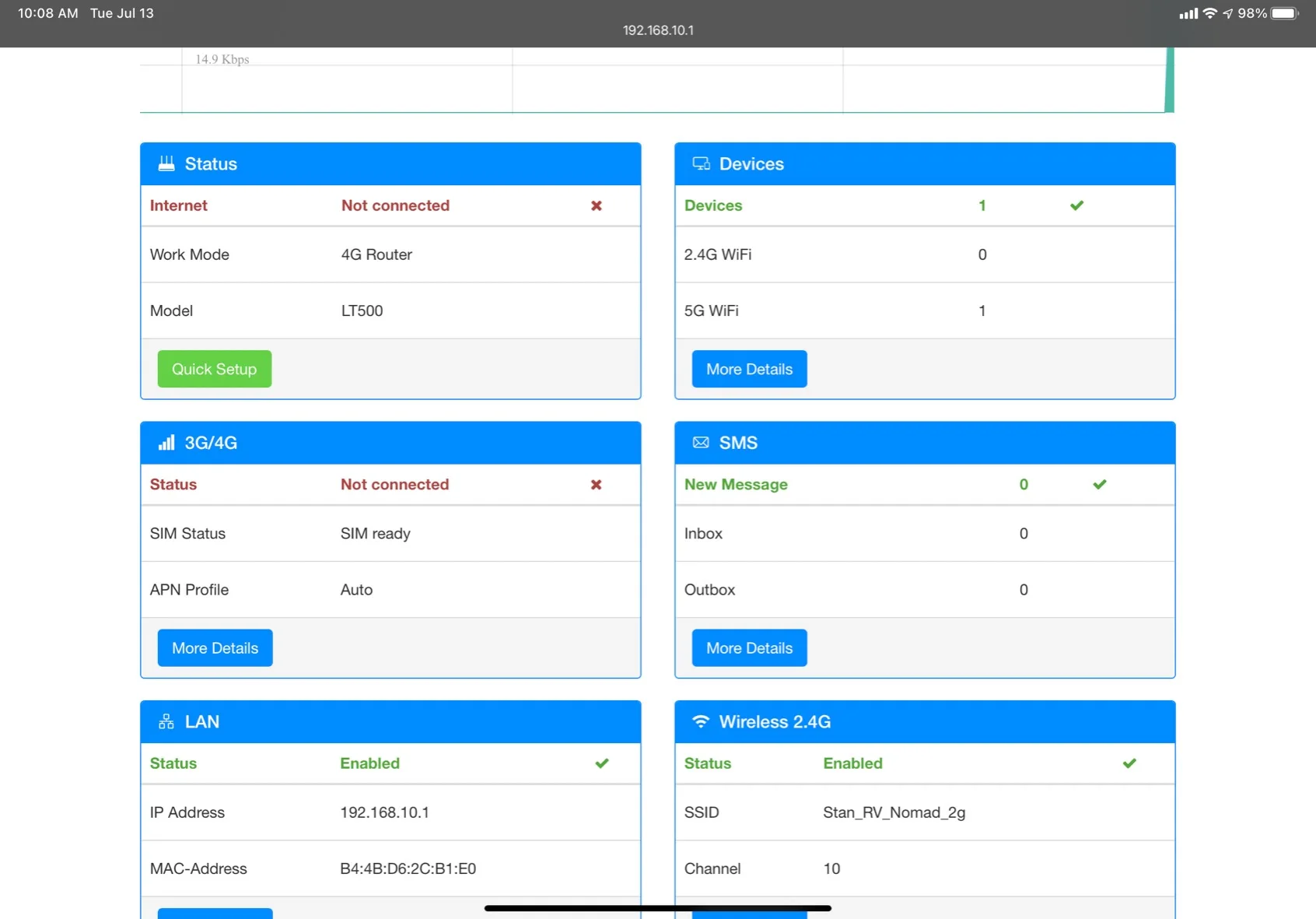The height and width of the screenshot is (919, 1316).
Task: Open More Details for SMS
Action: [749, 647]
